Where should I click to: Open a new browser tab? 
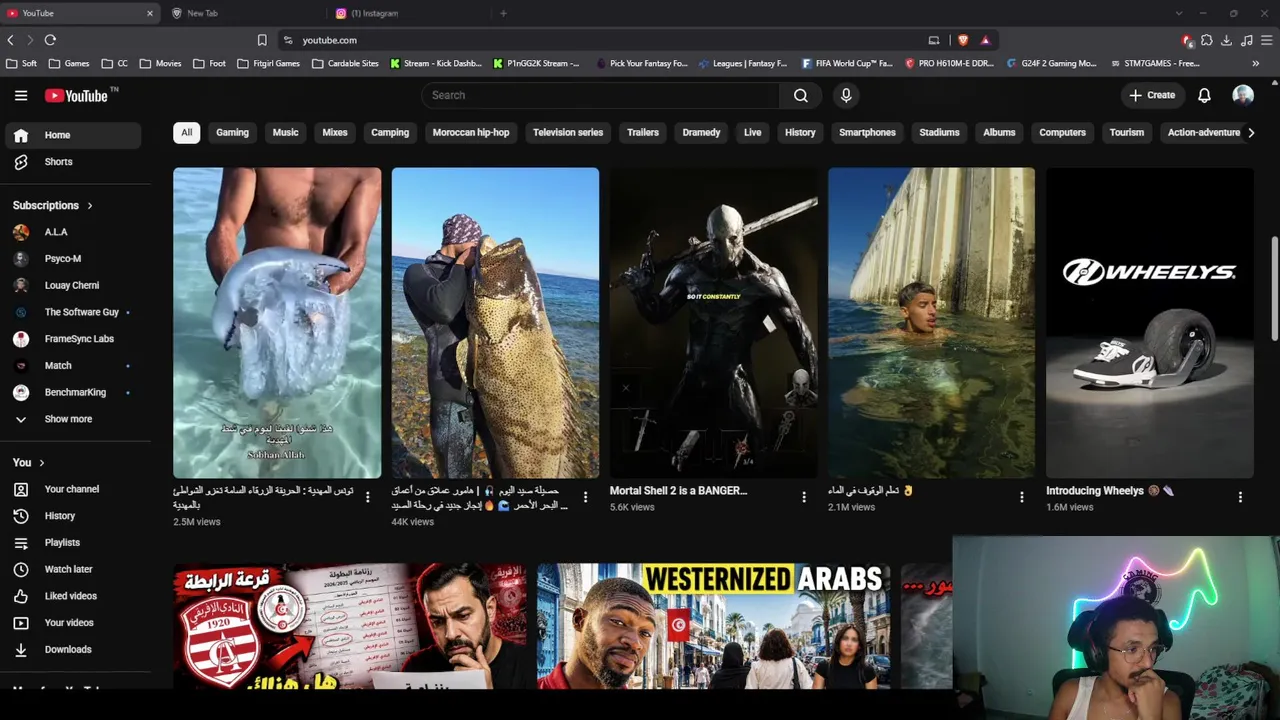(503, 13)
